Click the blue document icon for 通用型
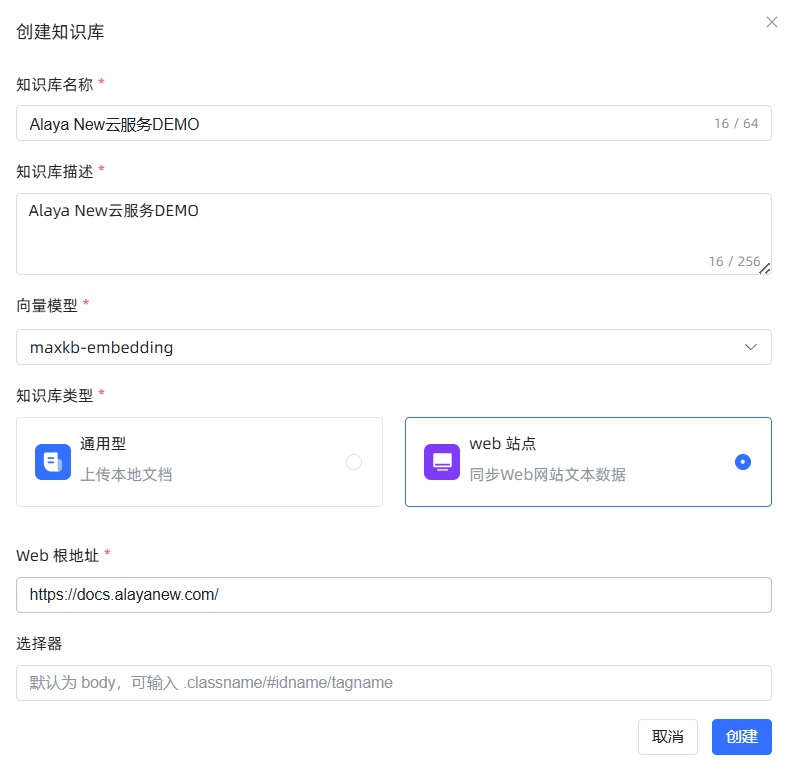 tap(53, 462)
